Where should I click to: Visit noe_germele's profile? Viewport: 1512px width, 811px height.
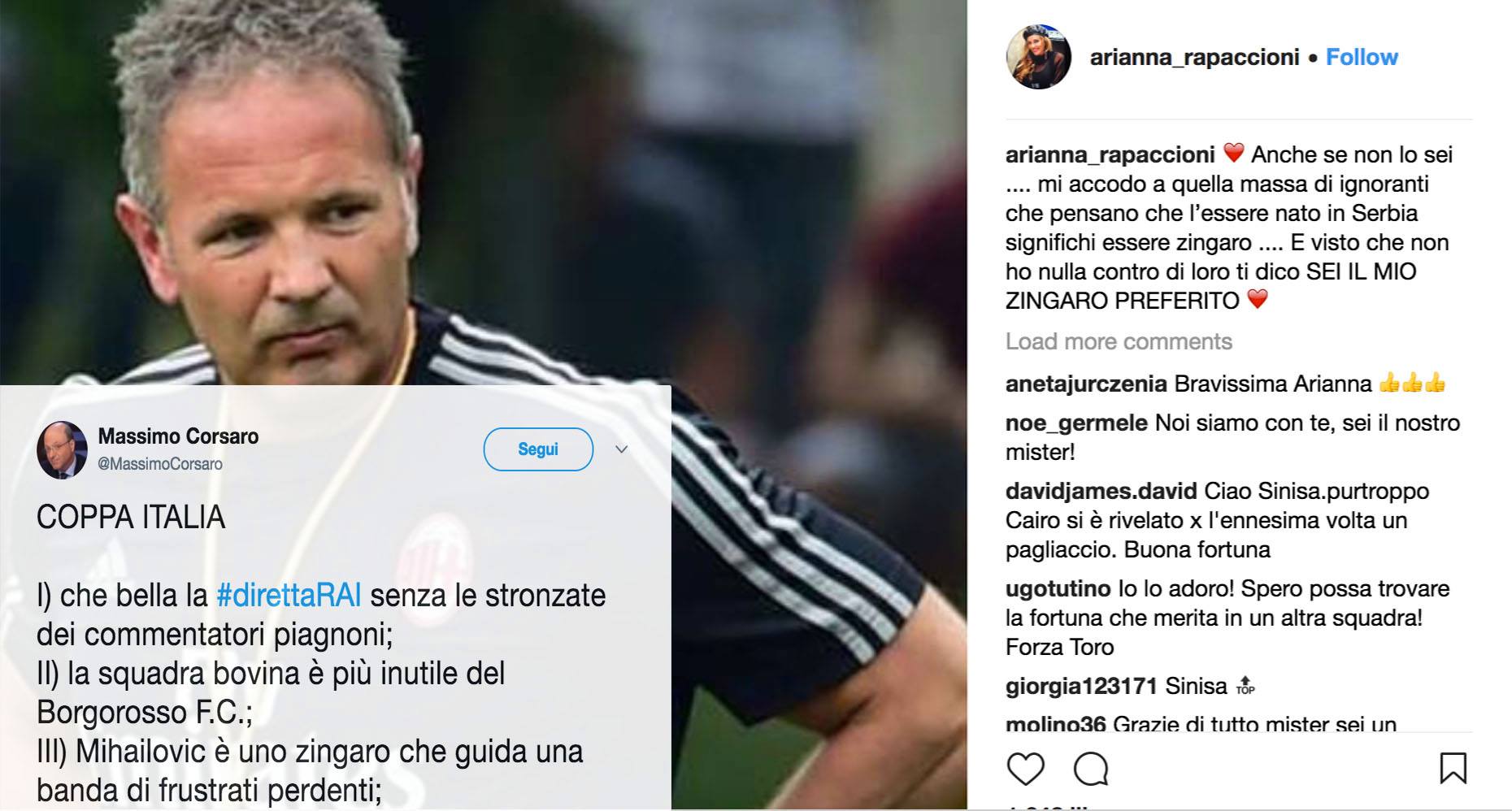click(1076, 423)
